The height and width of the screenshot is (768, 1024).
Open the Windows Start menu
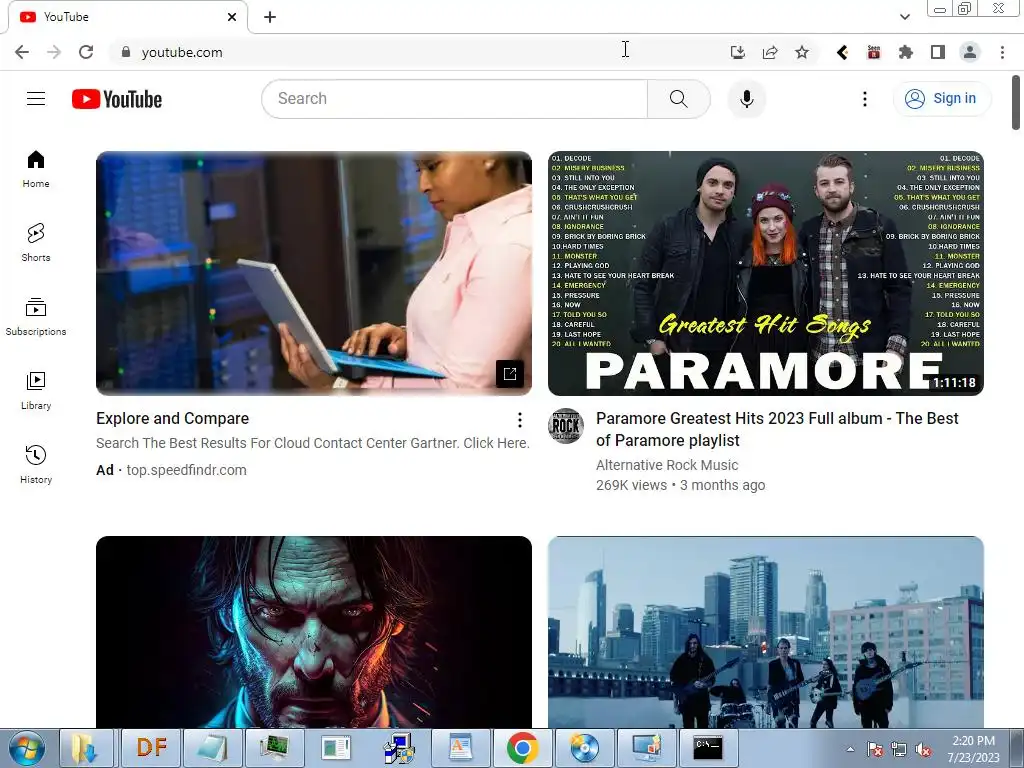coord(27,748)
